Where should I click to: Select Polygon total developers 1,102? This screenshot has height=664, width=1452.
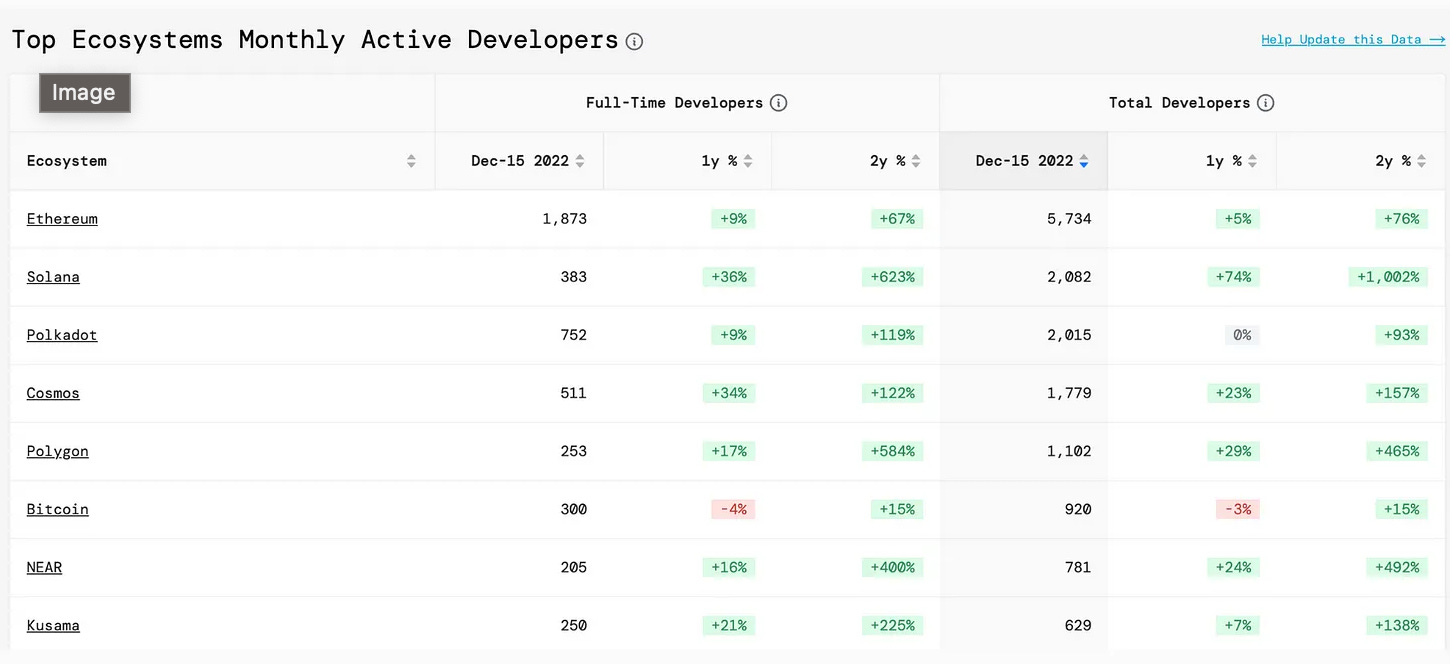(1069, 451)
